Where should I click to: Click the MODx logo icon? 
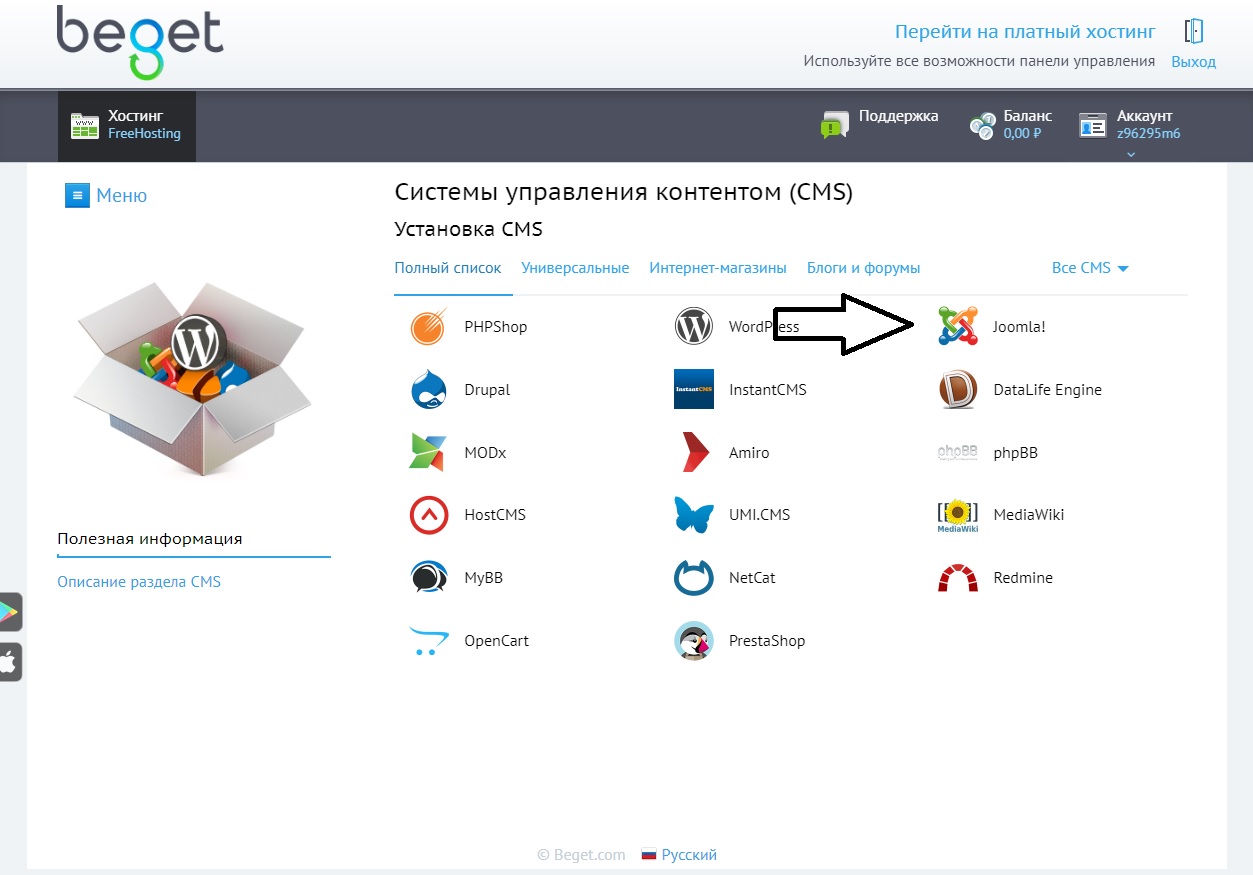429,453
